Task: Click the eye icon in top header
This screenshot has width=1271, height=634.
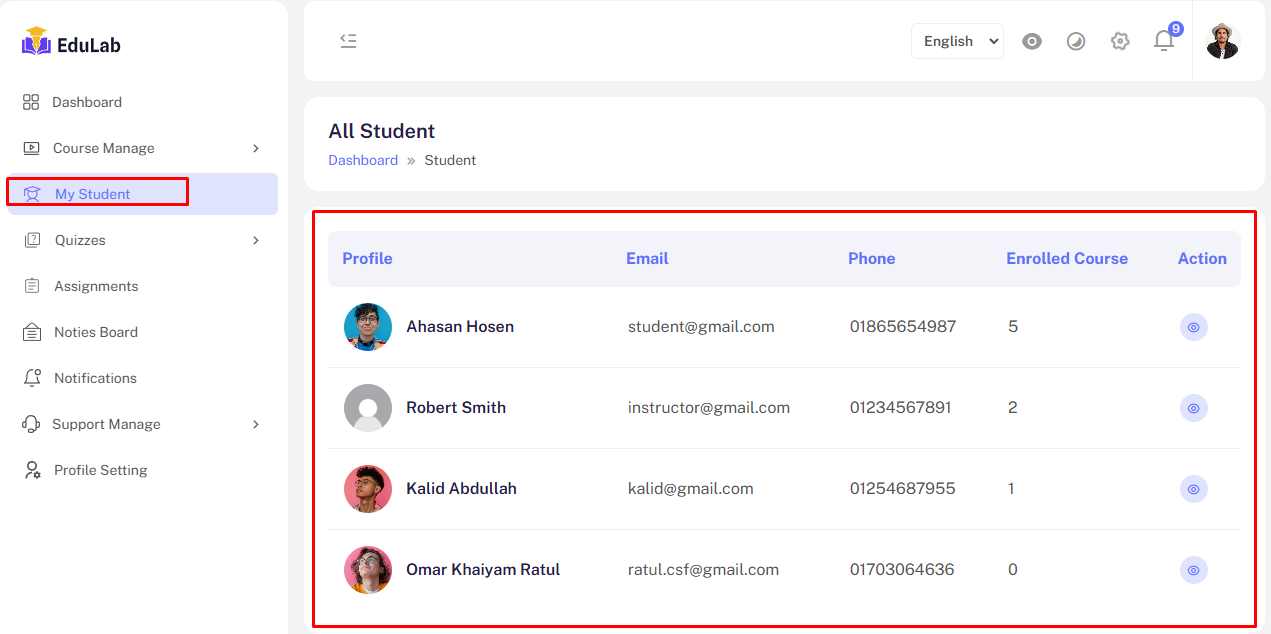Action: pyautogui.click(x=1032, y=41)
